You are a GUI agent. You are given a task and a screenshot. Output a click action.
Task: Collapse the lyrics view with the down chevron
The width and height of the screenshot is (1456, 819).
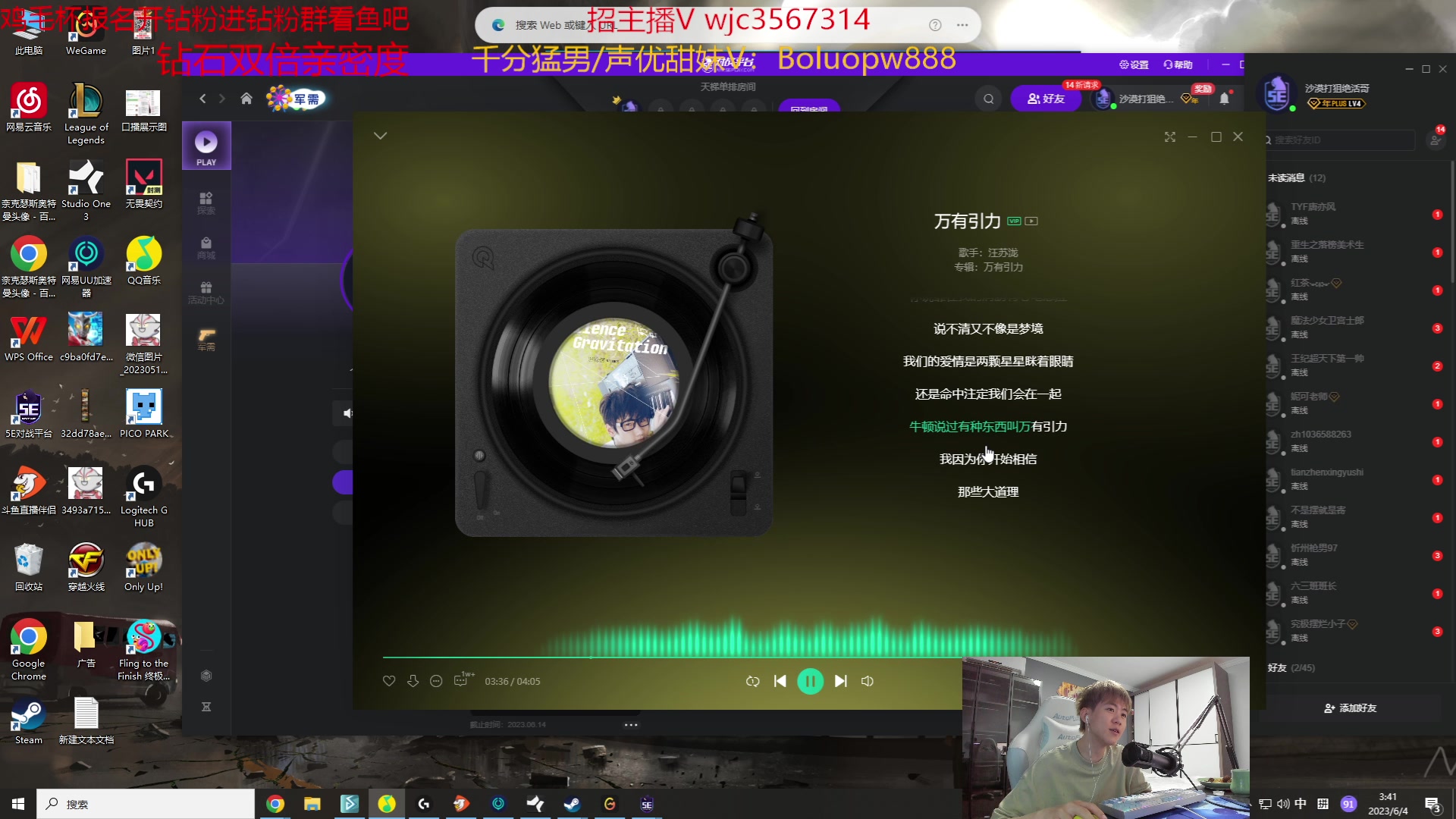[381, 136]
